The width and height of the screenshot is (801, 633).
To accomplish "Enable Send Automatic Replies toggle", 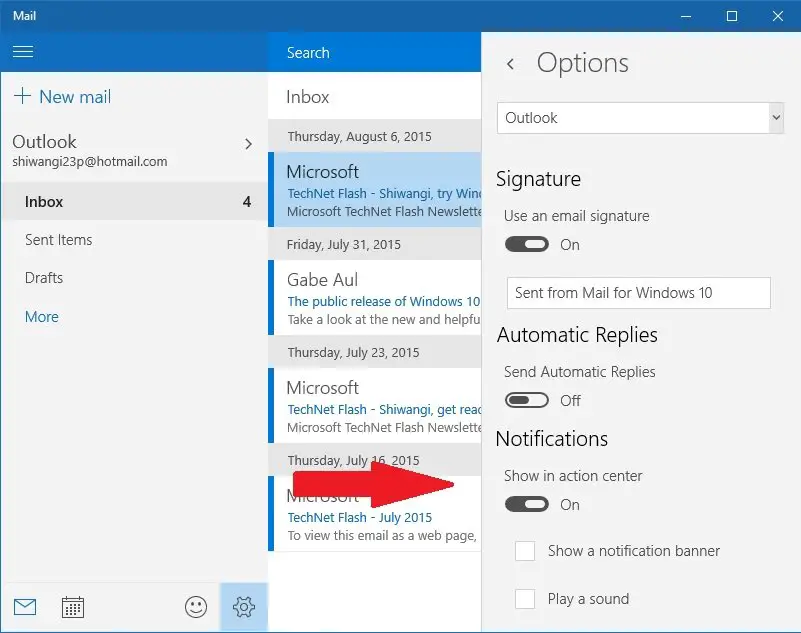I will pyautogui.click(x=527, y=400).
